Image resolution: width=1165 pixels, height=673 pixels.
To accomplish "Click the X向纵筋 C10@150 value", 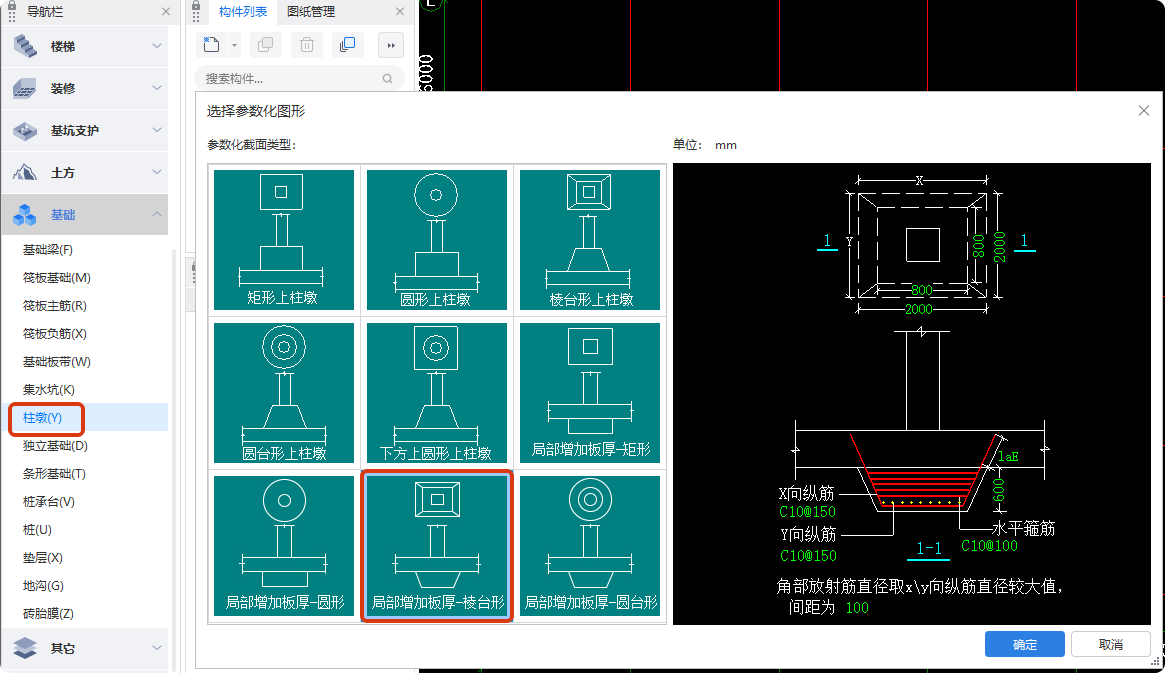I will click(x=808, y=512).
